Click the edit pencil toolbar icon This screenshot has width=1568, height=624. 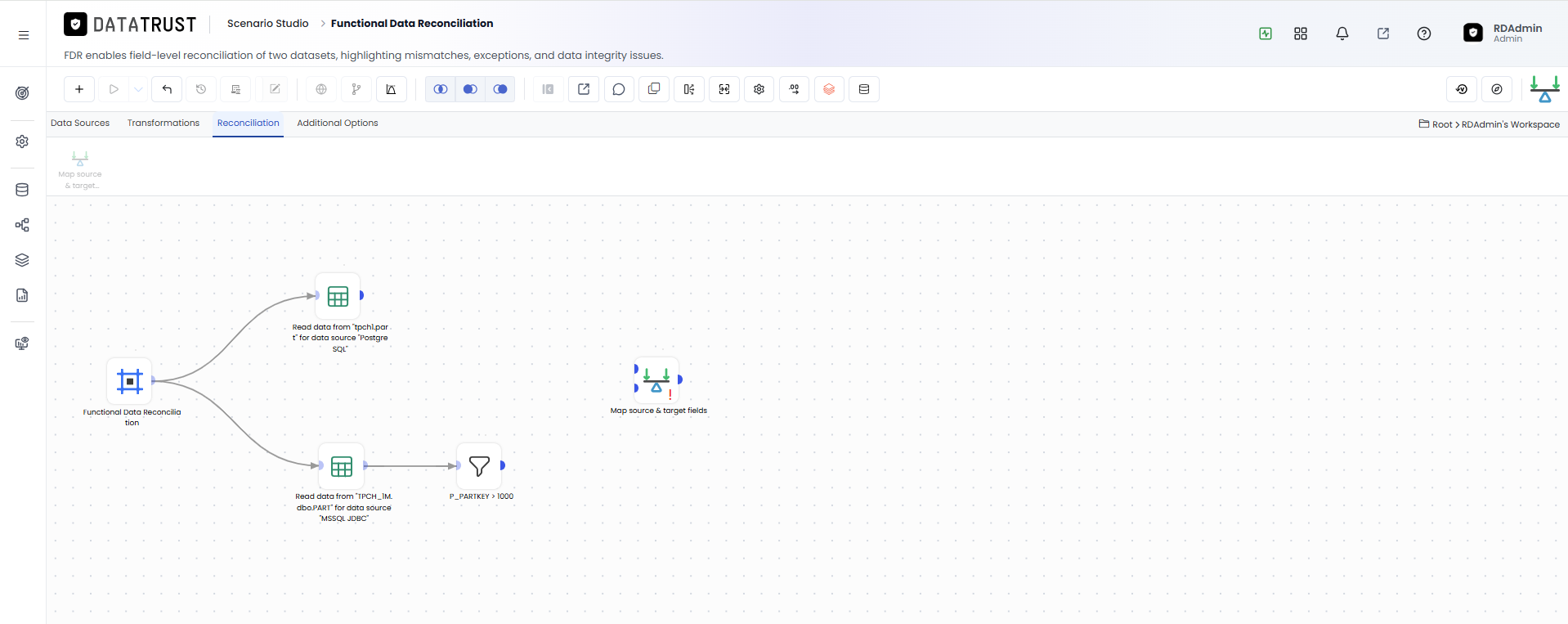[275, 89]
